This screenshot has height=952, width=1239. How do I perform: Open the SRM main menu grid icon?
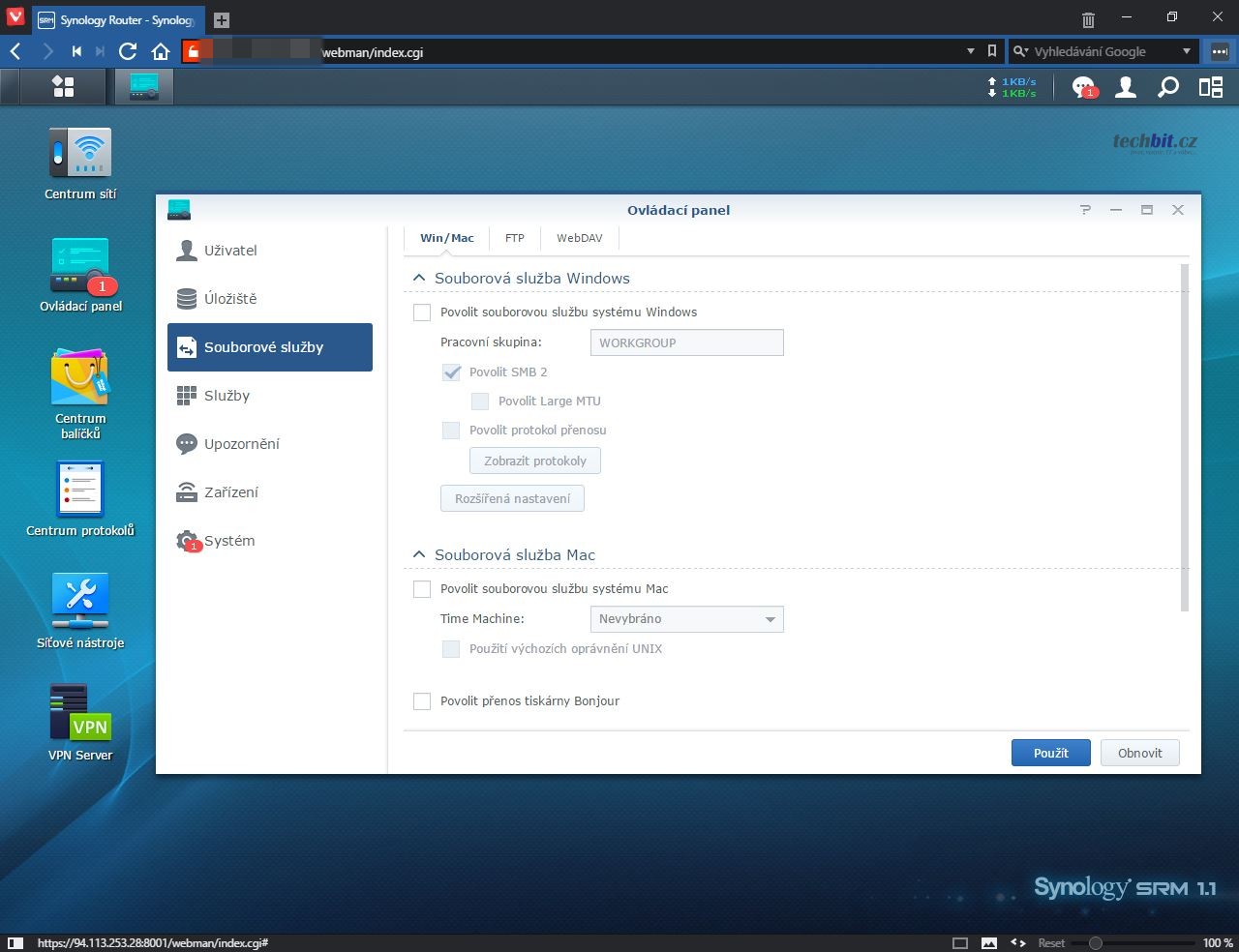[63, 87]
